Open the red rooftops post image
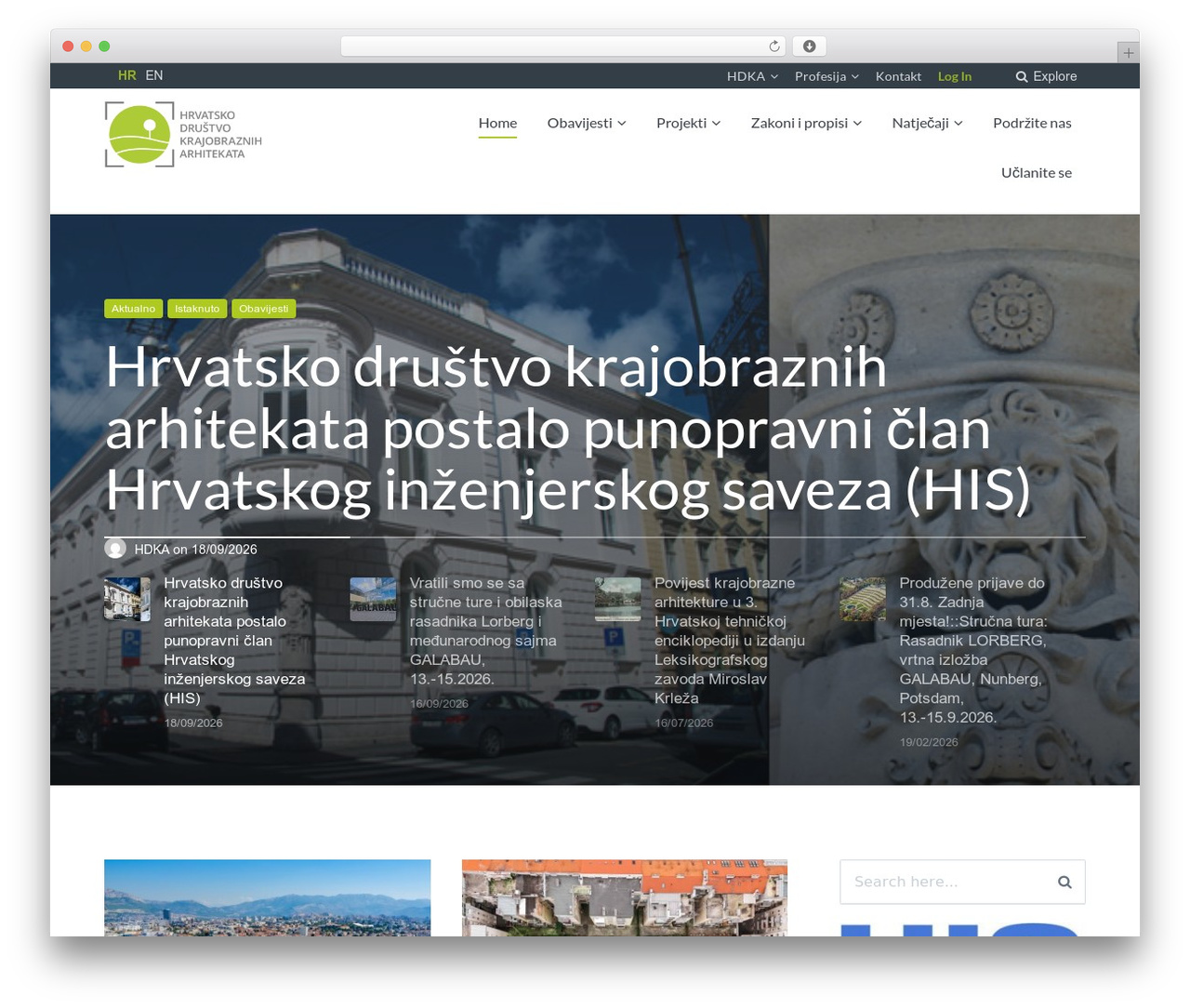1190x1008 pixels. tap(625, 898)
